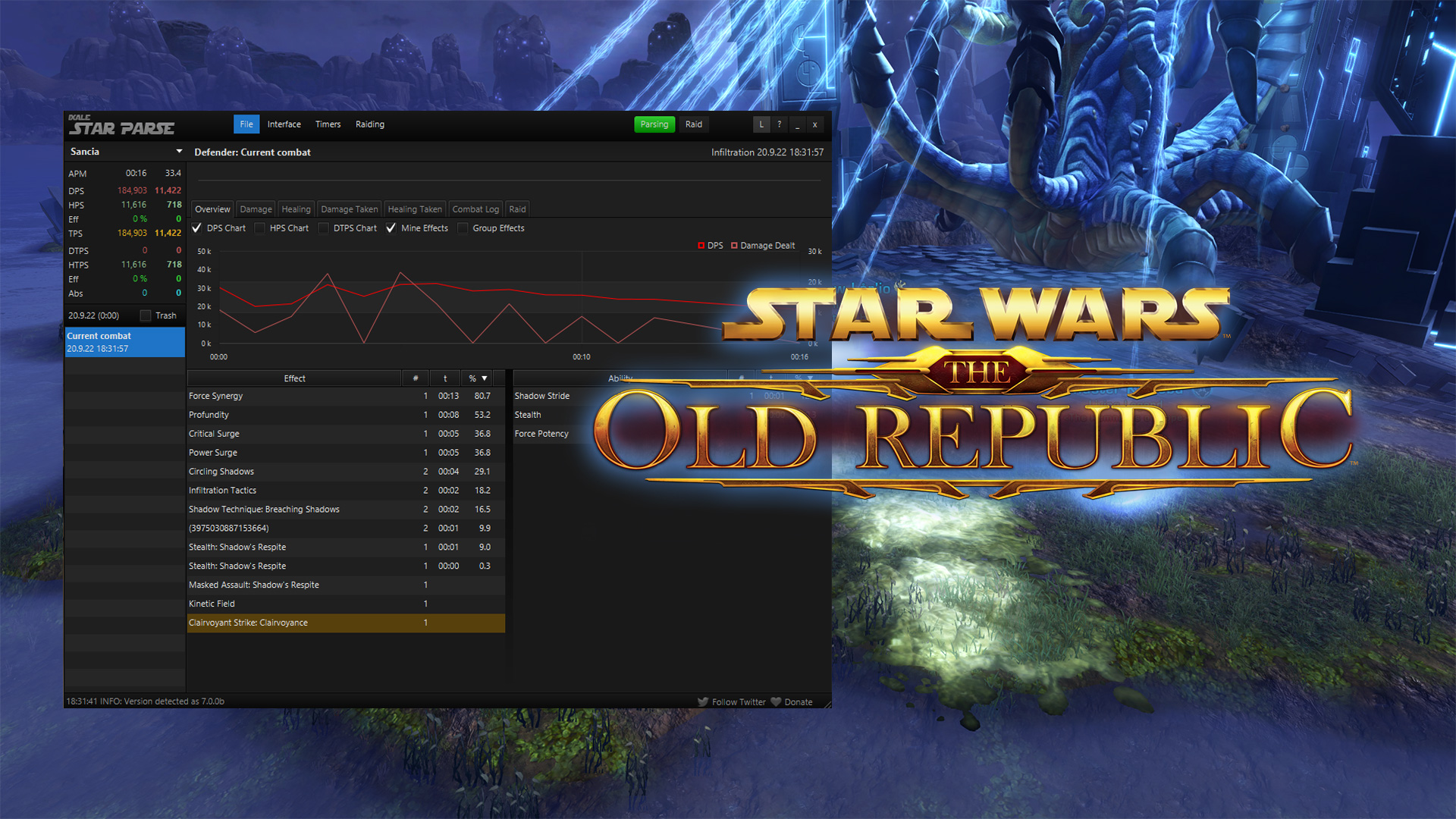This screenshot has height=819, width=1456.
Task: Minimize the Star Parse window
Action: [x=797, y=124]
